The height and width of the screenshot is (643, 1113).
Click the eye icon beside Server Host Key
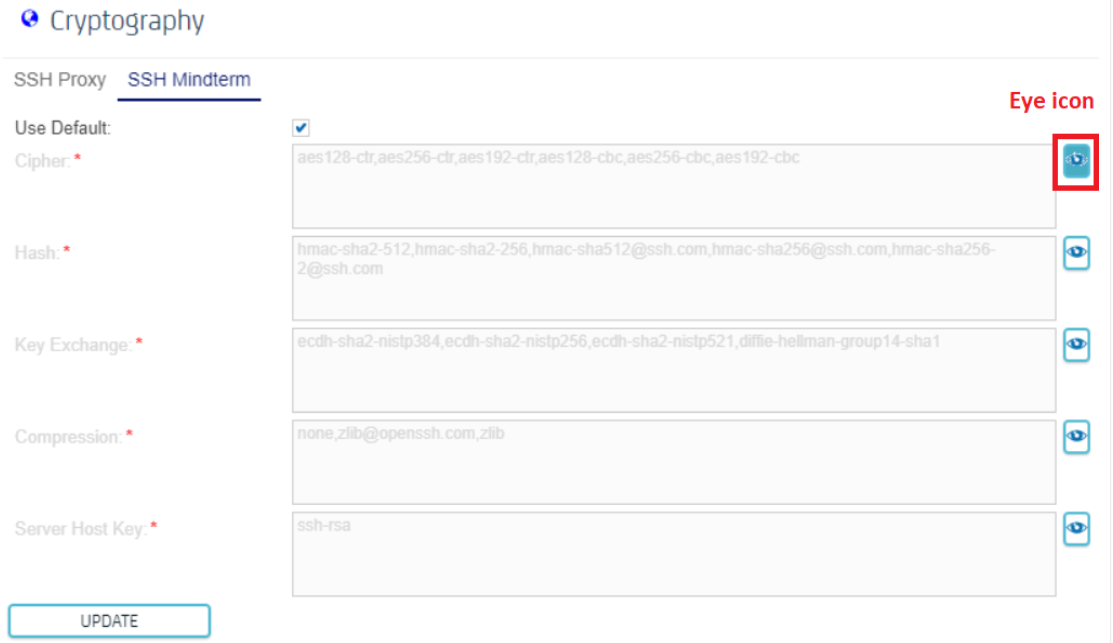(1076, 528)
